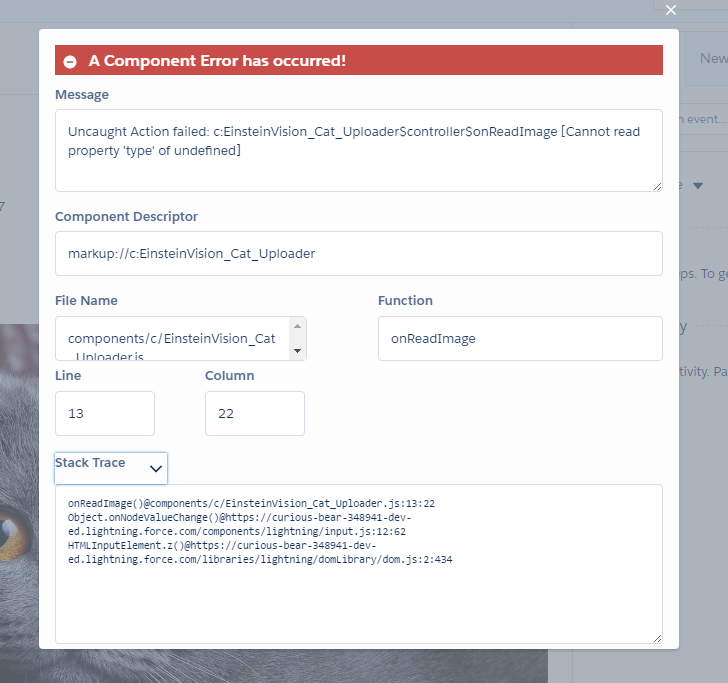Click the File Name text box
The image size is (728, 683).
172,338
